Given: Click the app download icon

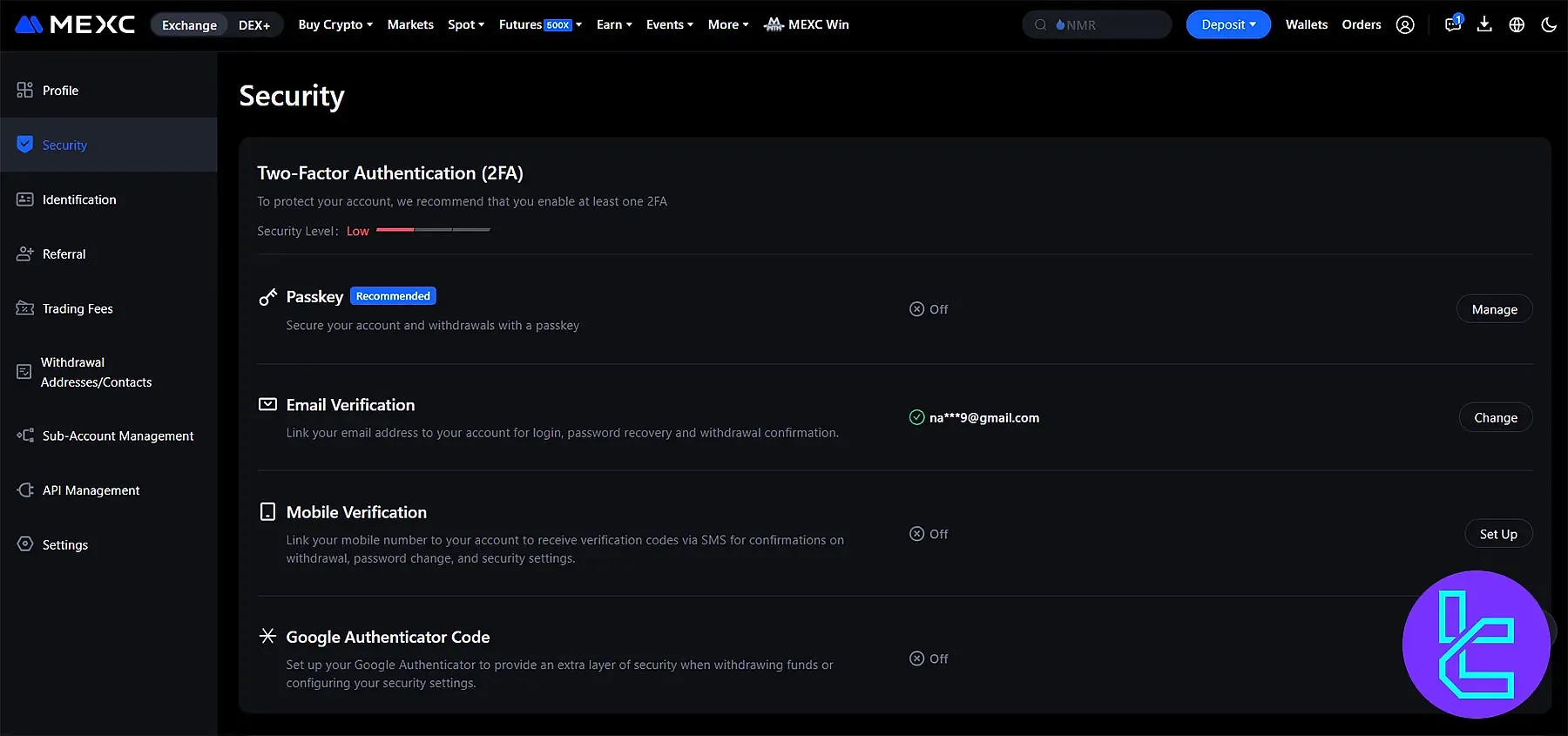Looking at the screenshot, I should point(1484,24).
